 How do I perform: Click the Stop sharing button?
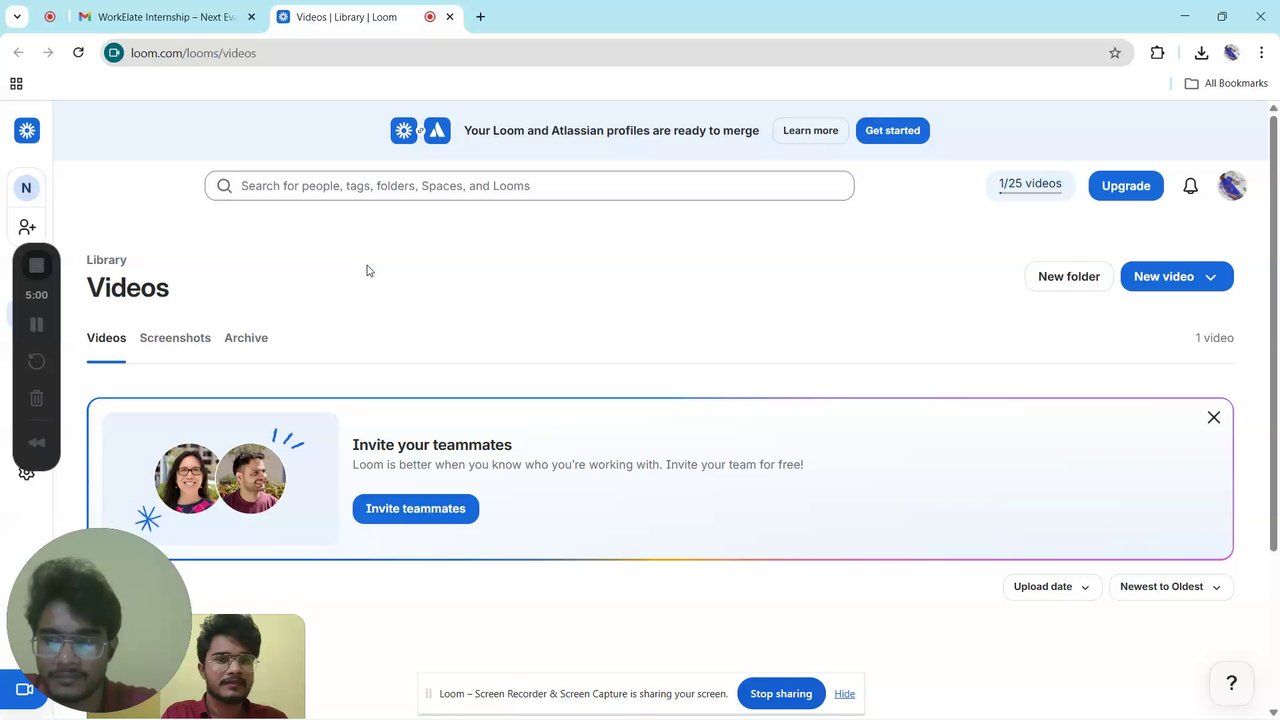(x=781, y=694)
